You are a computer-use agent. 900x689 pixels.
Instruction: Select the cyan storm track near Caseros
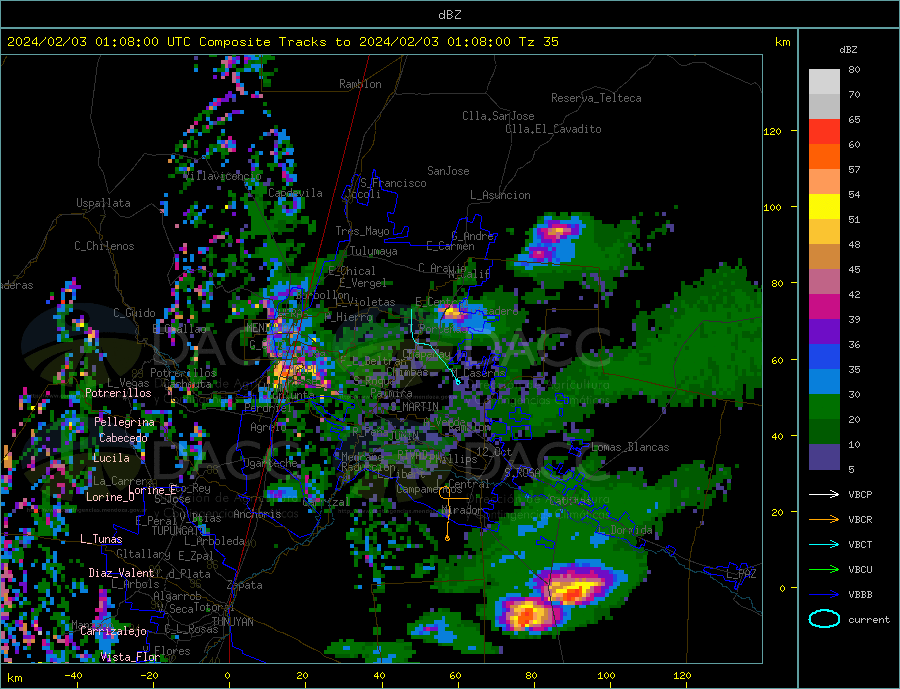[x=433, y=344]
